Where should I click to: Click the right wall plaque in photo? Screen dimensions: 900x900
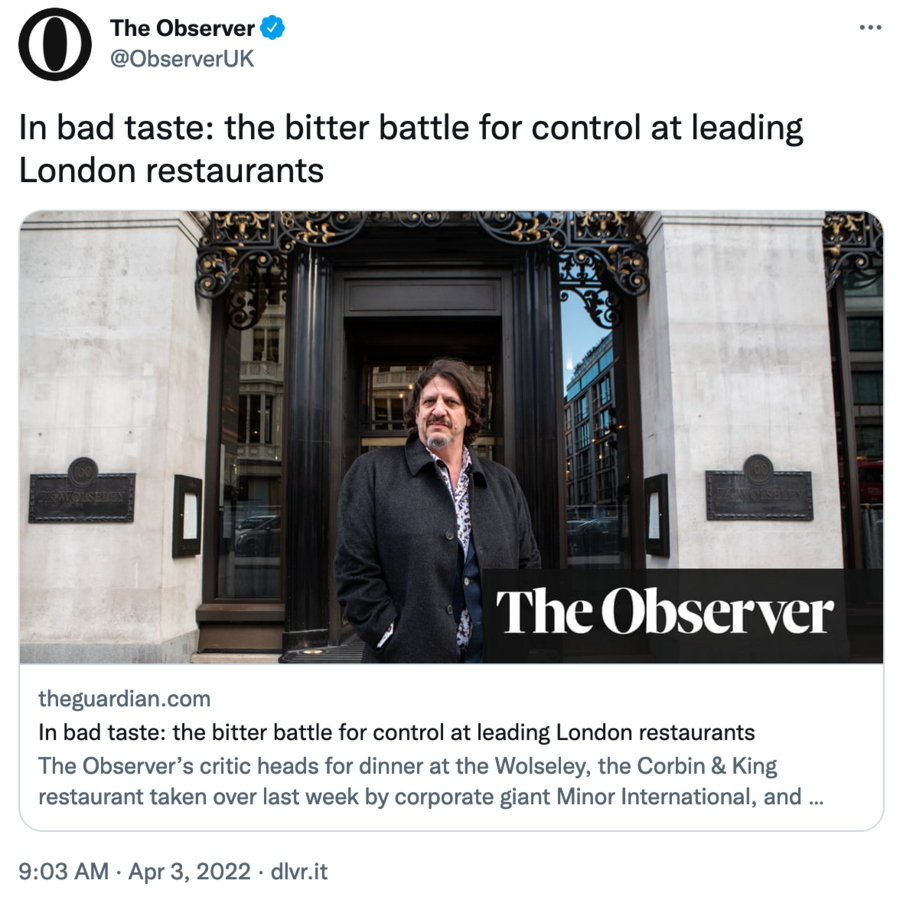pyautogui.click(x=759, y=490)
